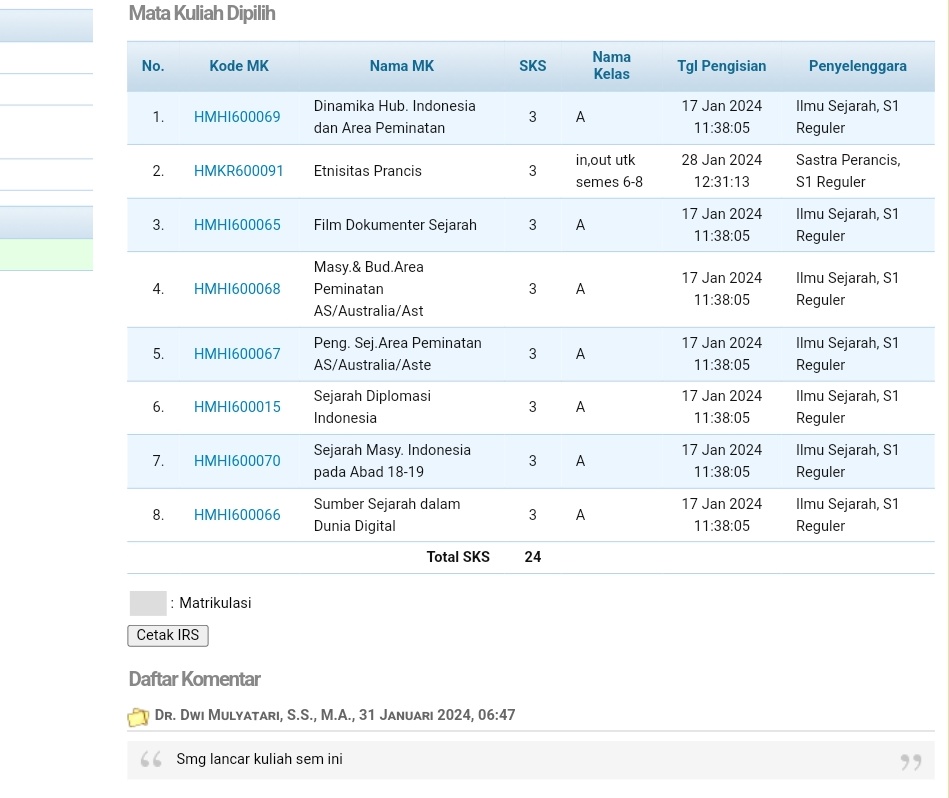Open course code HMHI600066 link

[x=237, y=515]
